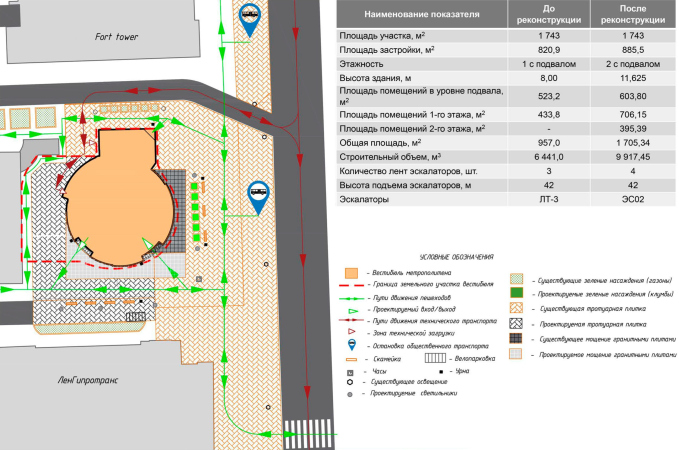Click the red technical loading zone triangle in legend
679x450 pixels.
[x=350, y=329]
